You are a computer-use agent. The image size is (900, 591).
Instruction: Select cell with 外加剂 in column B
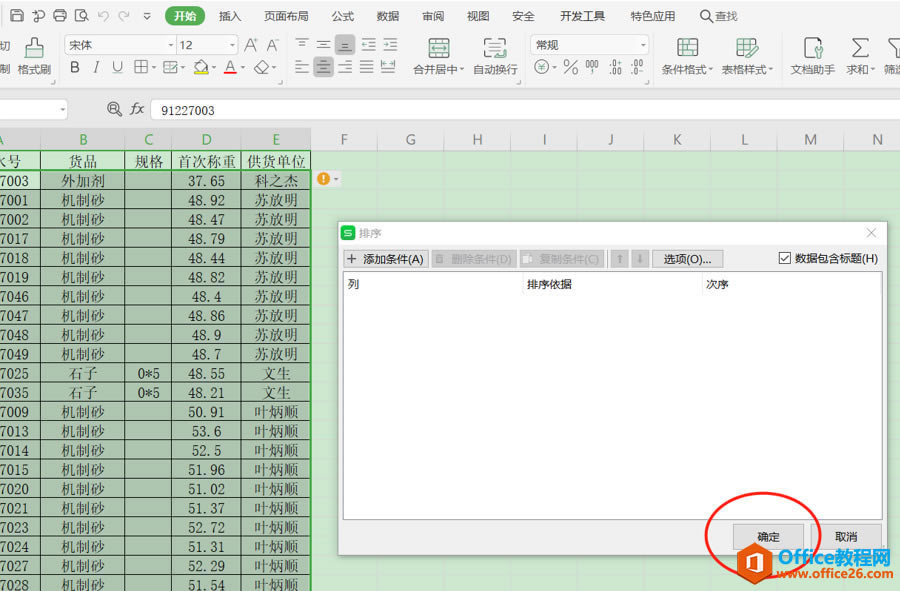click(83, 181)
